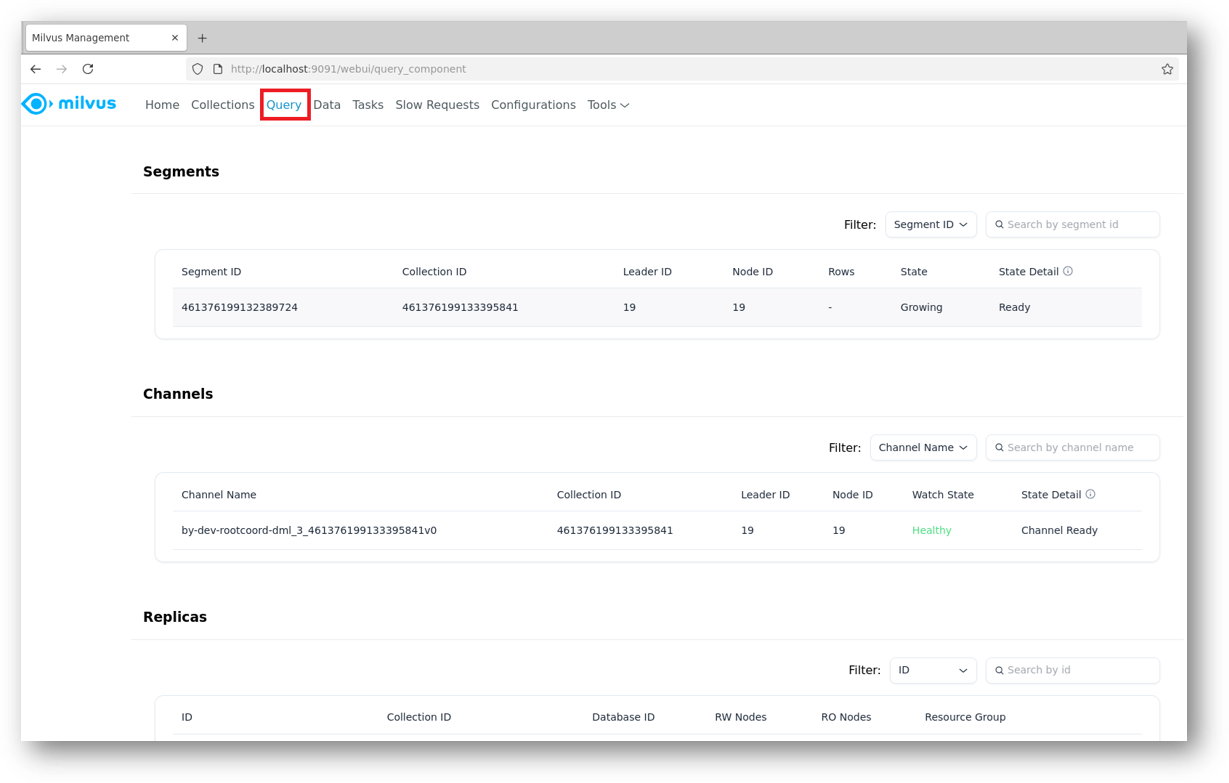The height and width of the screenshot is (783, 1229).
Task: Close the Milvus Management tab
Action: (175, 38)
